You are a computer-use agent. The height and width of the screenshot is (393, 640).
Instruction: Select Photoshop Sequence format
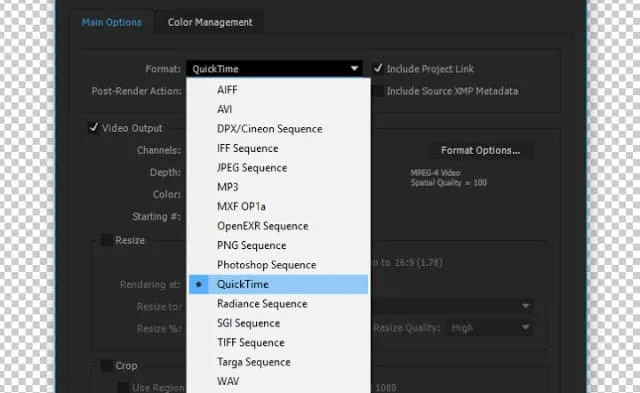pyautogui.click(x=278, y=265)
